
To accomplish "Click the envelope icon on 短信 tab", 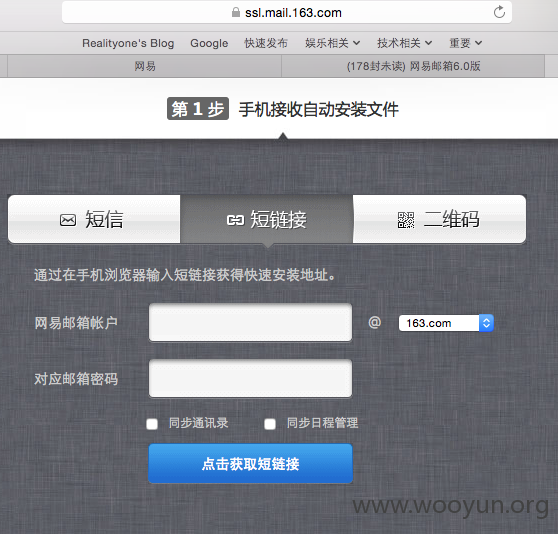I will click(68, 220).
